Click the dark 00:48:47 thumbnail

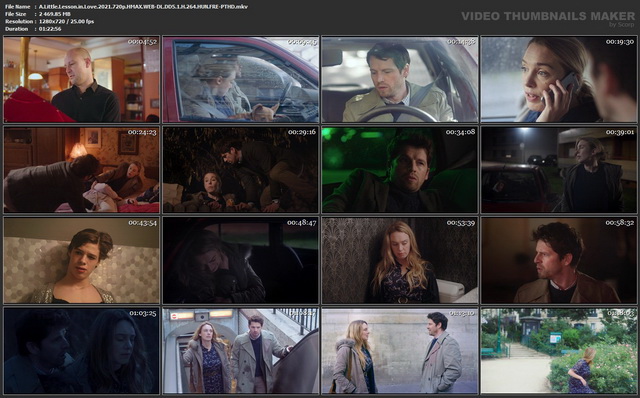(x=241, y=260)
